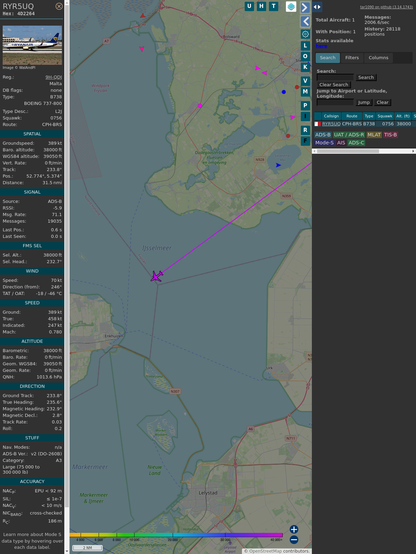
Task: Toggle the I map button
Action: tap(305, 116)
